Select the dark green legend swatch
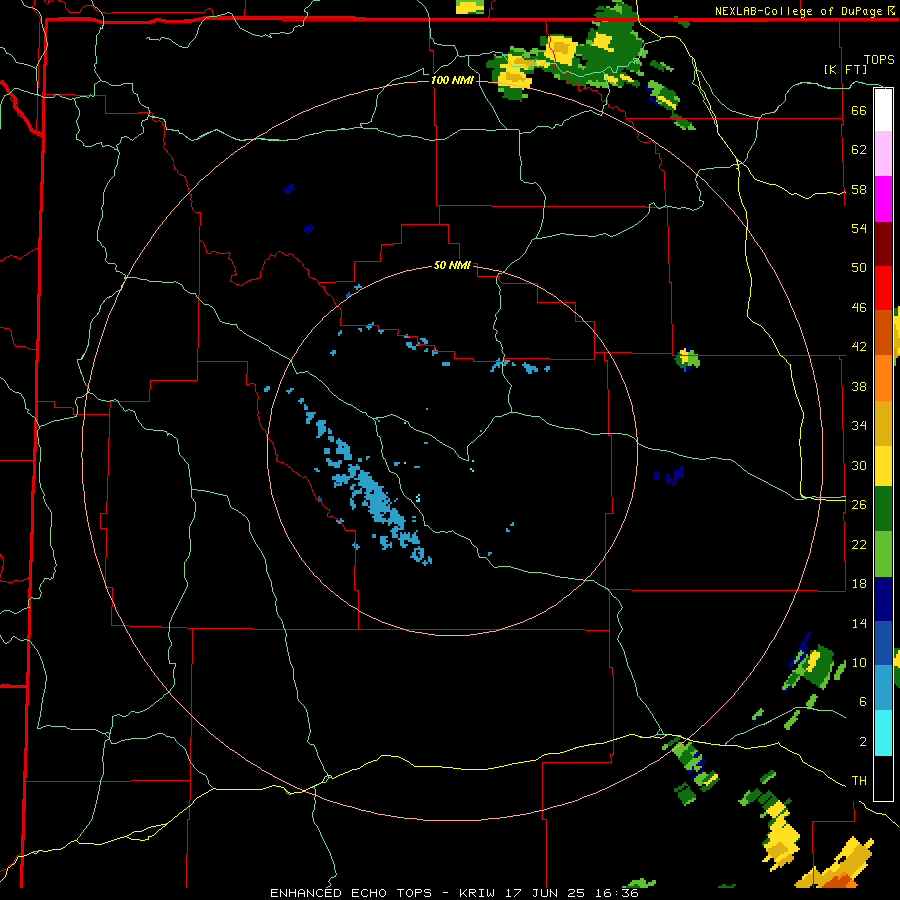Screen dimensions: 900x900 click(x=883, y=509)
